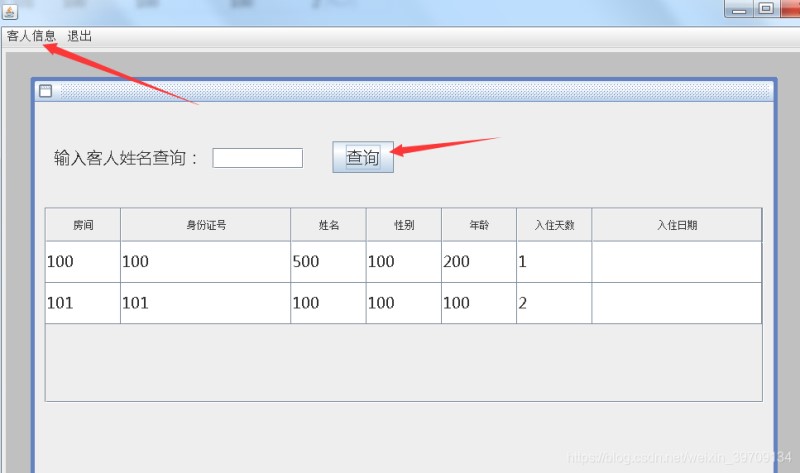Select the 房间 column header

tap(83, 225)
